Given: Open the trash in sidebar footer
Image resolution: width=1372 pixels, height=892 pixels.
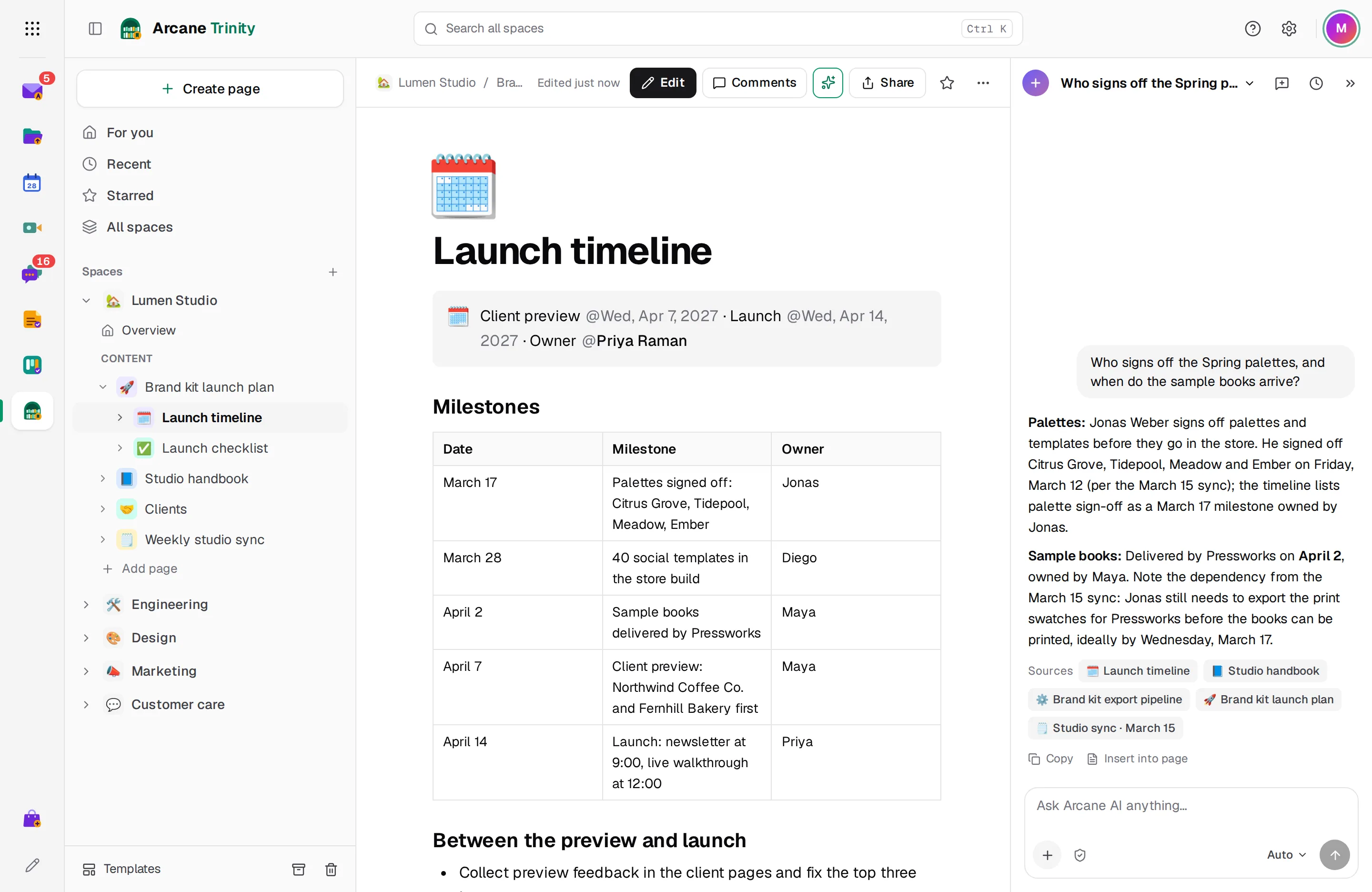Looking at the screenshot, I should pyautogui.click(x=331, y=869).
